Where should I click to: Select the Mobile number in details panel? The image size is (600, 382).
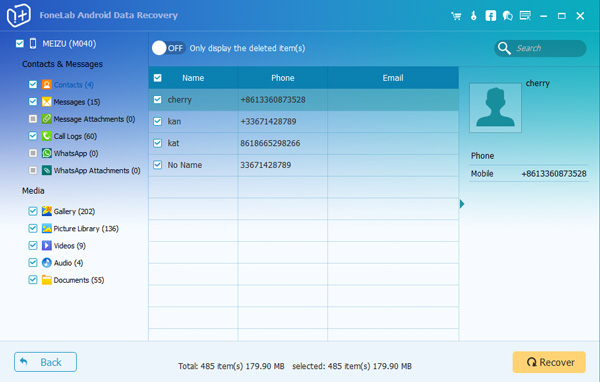(554, 174)
